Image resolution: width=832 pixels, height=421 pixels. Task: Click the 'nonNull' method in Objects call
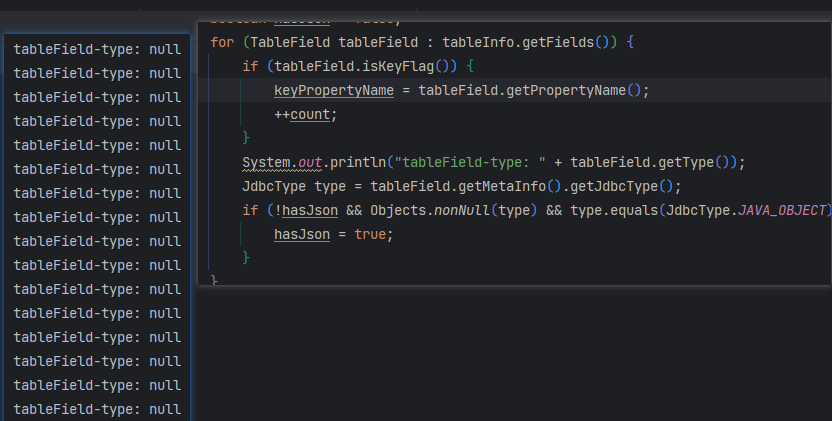[x=462, y=211]
